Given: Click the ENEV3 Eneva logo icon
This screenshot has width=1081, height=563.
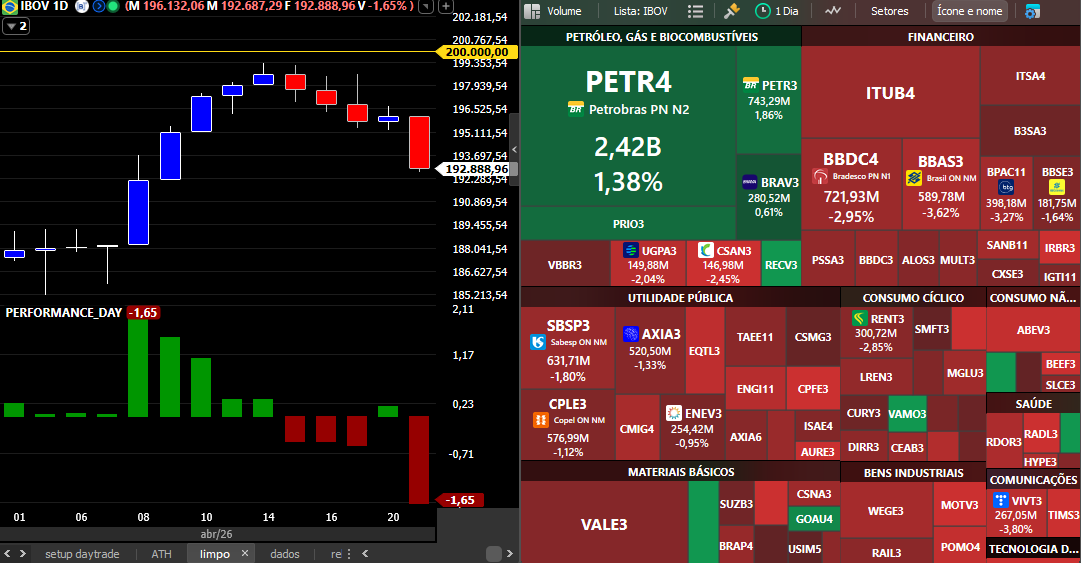Looking at the screenshot, I should click(x=674, y=413).
